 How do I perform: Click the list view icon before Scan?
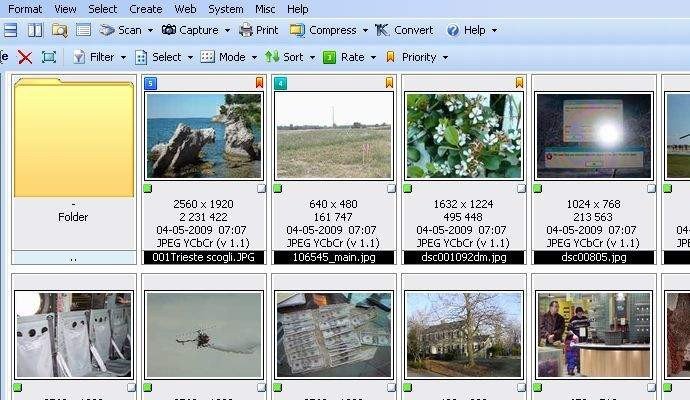(x=83, y=30)
